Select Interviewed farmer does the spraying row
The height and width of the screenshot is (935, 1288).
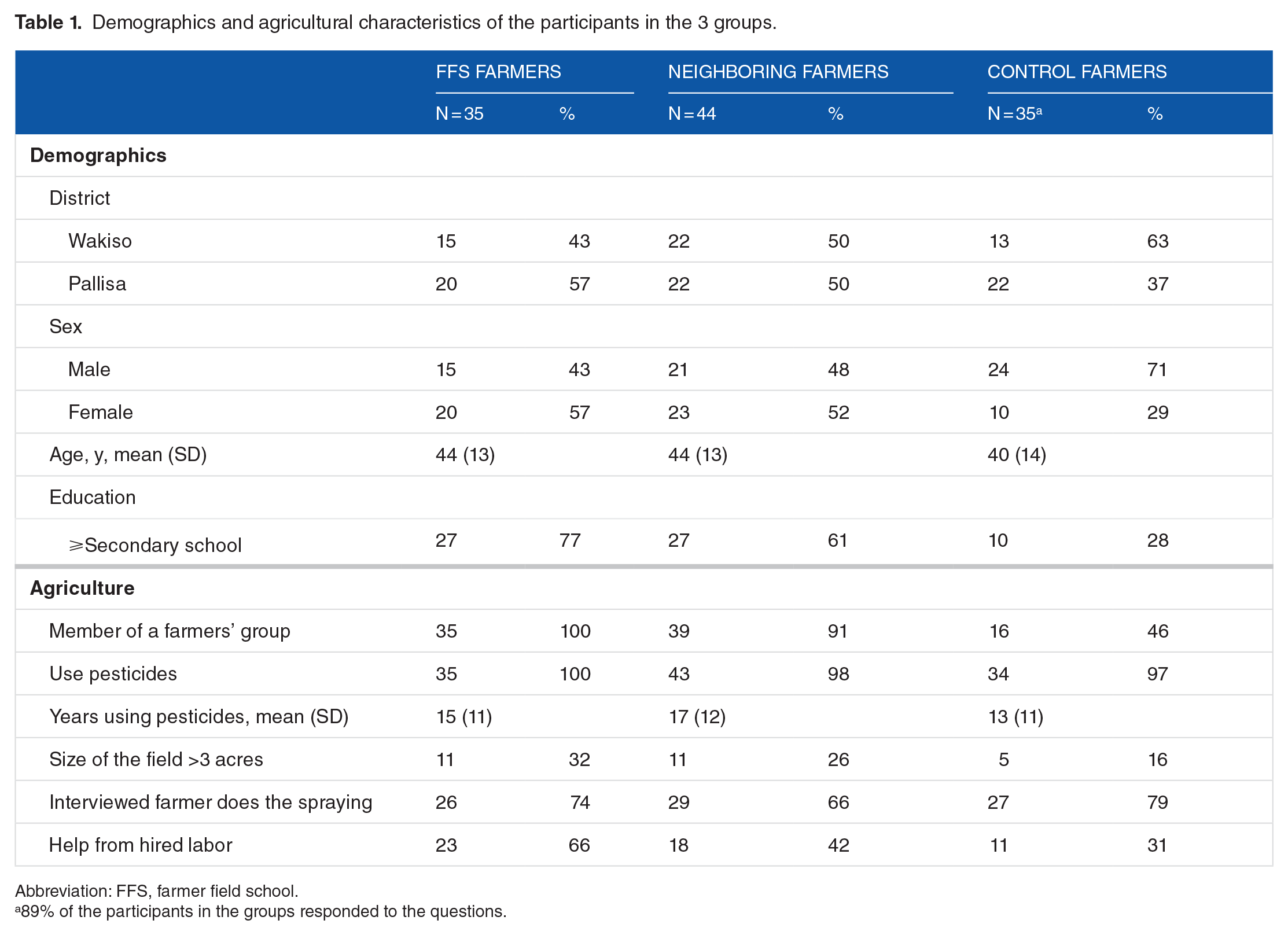point(643,802)
